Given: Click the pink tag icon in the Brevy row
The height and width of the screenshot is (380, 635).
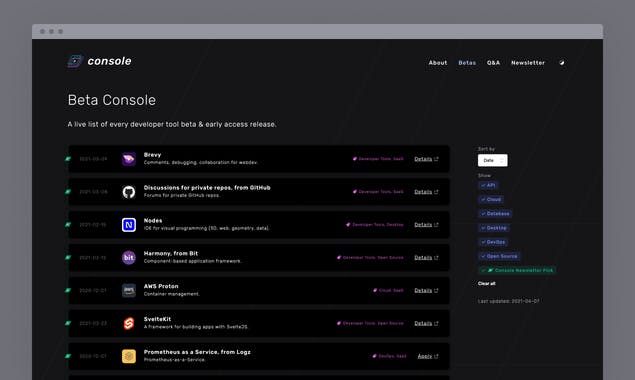Looking at the screenshot, I should [355, 159].
